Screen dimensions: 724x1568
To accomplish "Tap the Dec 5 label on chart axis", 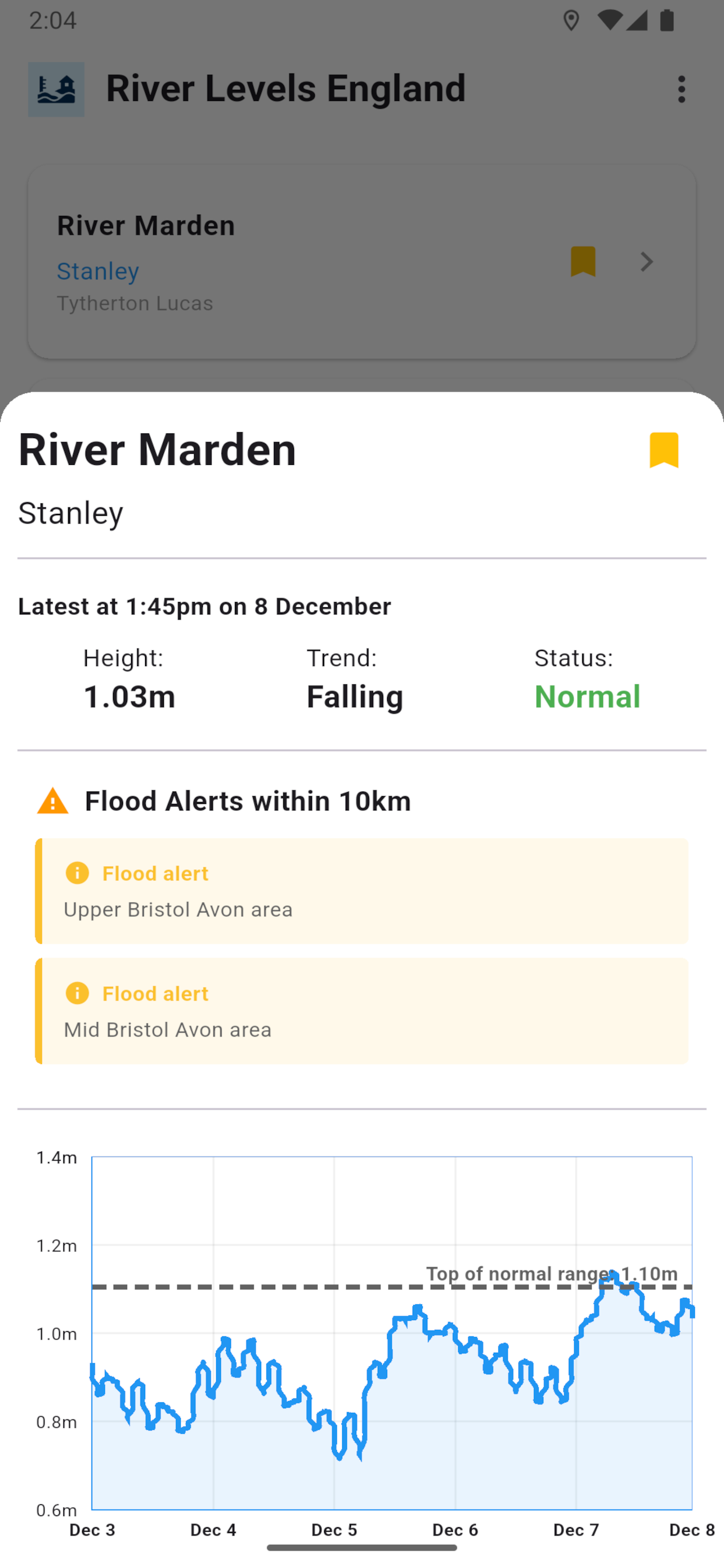I will pos(334,1529).
